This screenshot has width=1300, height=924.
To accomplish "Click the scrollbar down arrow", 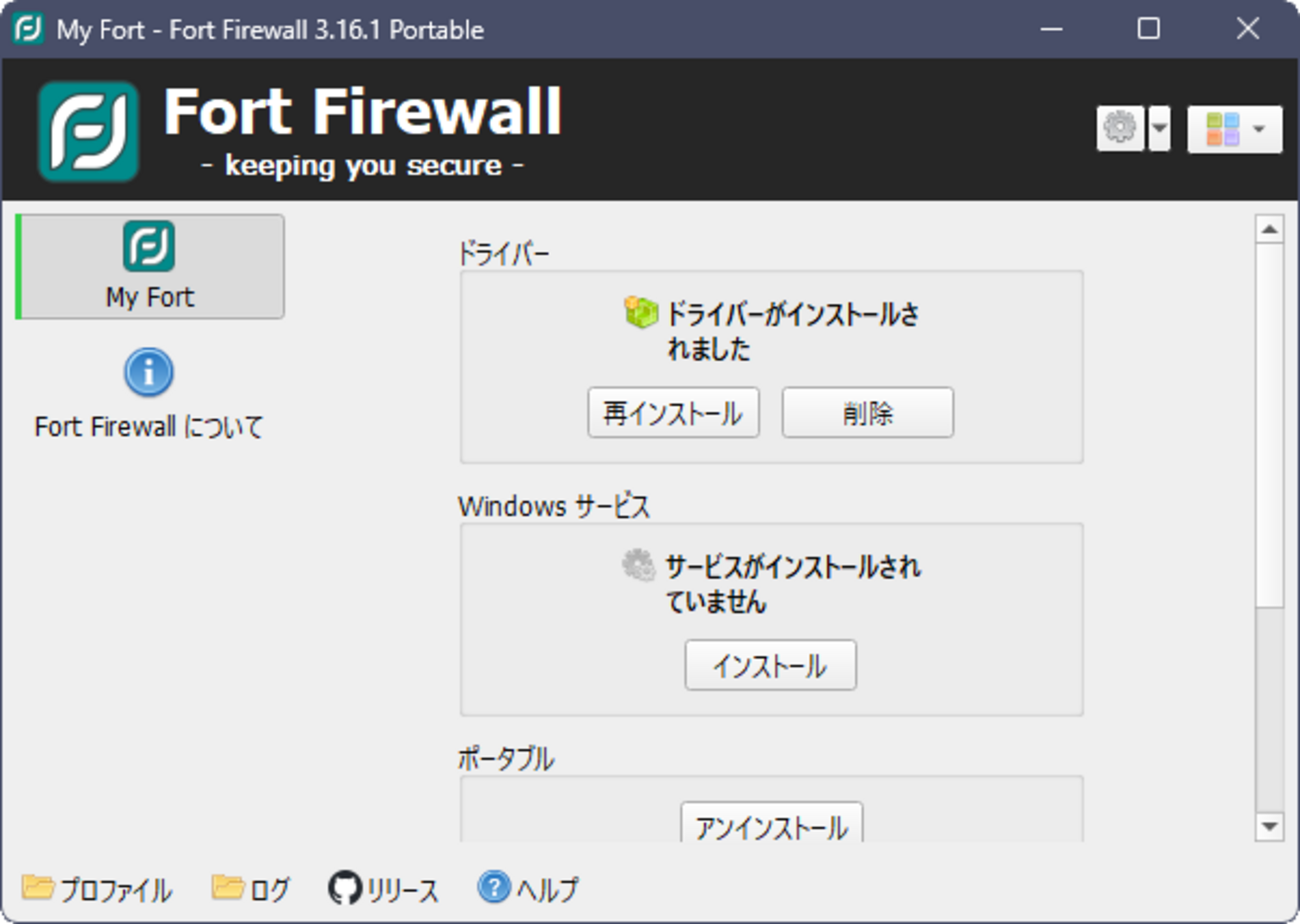I will click(x=1270, y=826).
